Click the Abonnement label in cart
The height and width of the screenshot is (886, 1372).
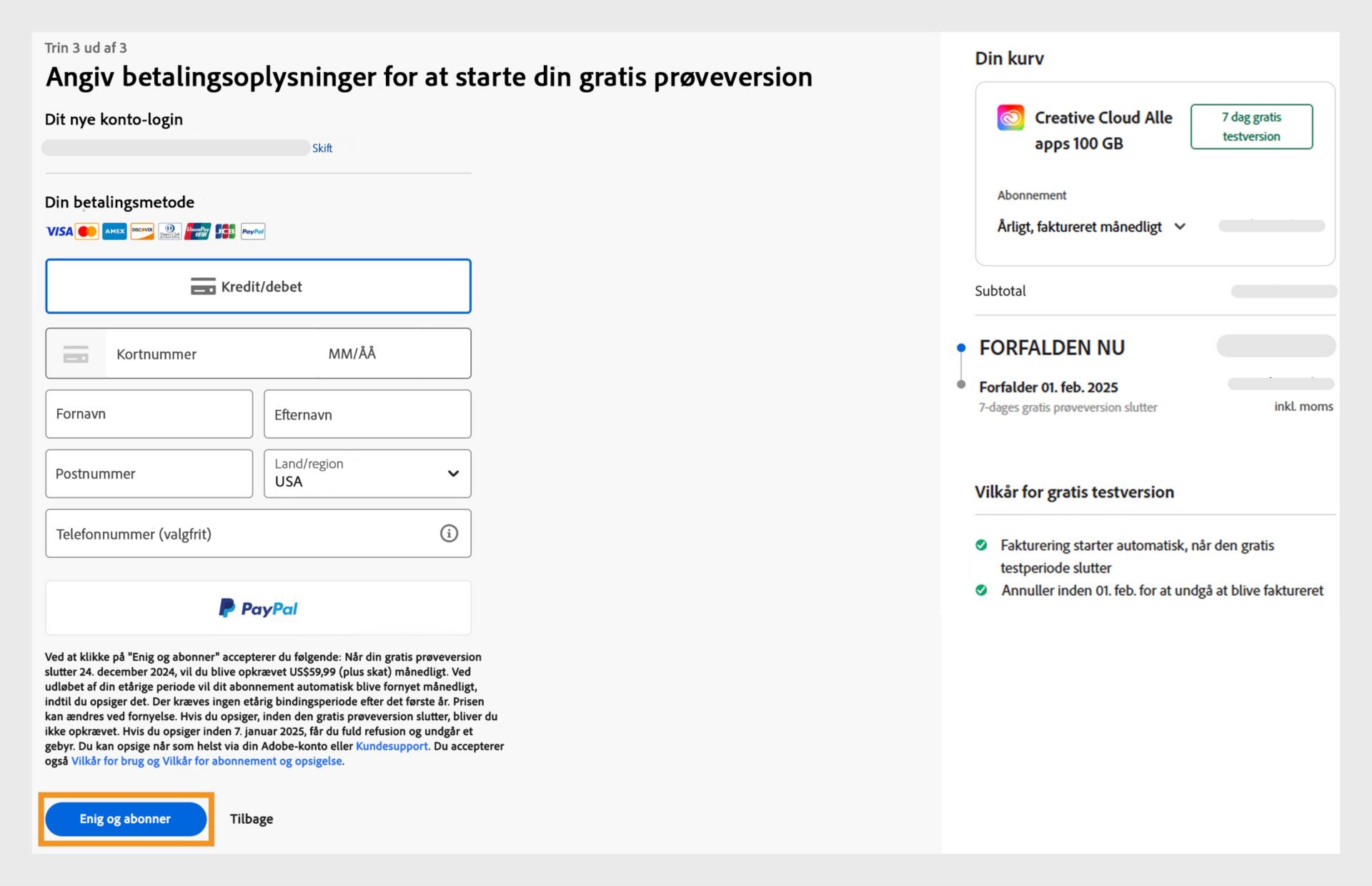tap(1032, 195)
